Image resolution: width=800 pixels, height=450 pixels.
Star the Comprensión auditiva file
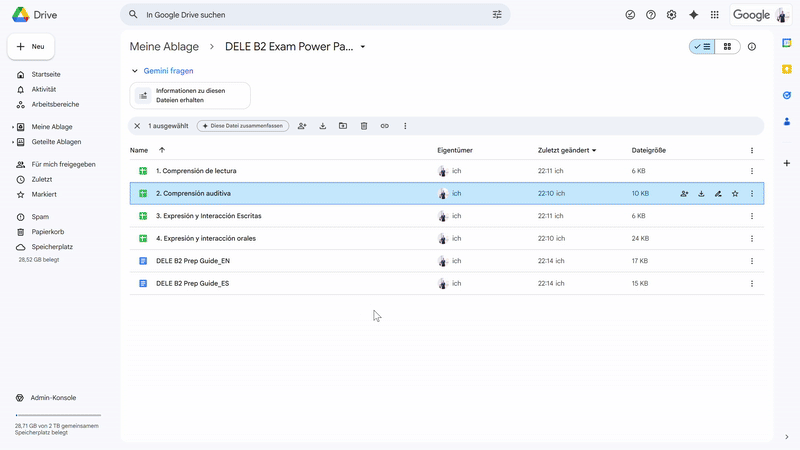[x=735, y=193]
